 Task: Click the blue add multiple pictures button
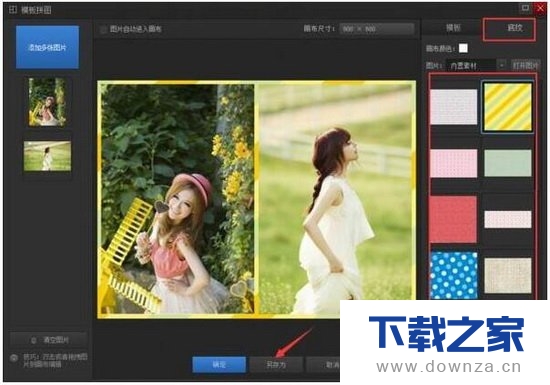point(47,47)
